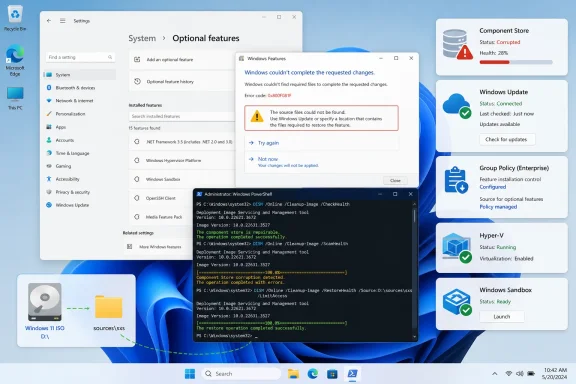This screenshot has height=384, width=576.
Task: Click Add an optional feature row
Action: 182,60
